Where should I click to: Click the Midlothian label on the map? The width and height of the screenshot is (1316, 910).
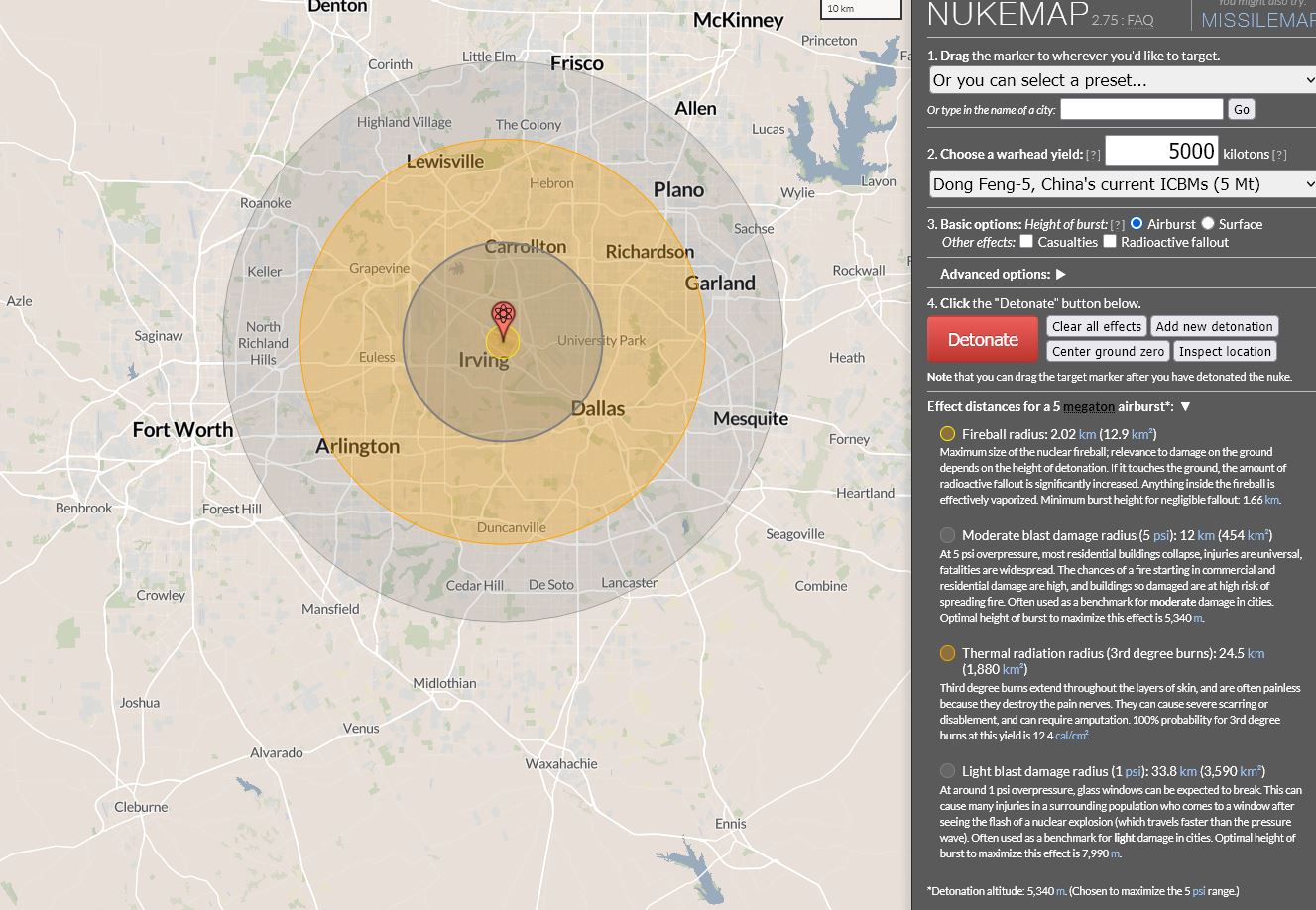[444, 683]
